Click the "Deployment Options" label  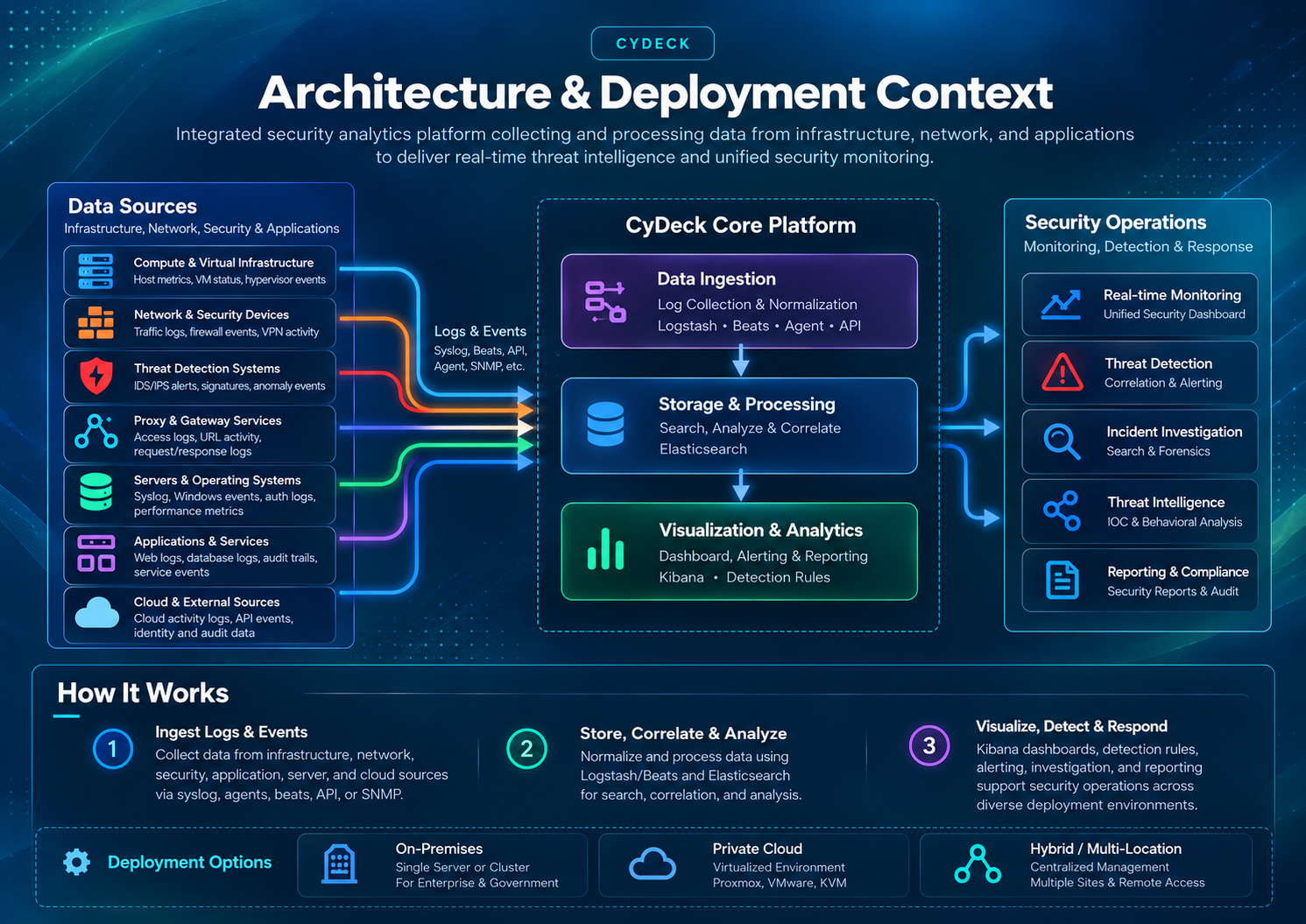pos(189,863)
